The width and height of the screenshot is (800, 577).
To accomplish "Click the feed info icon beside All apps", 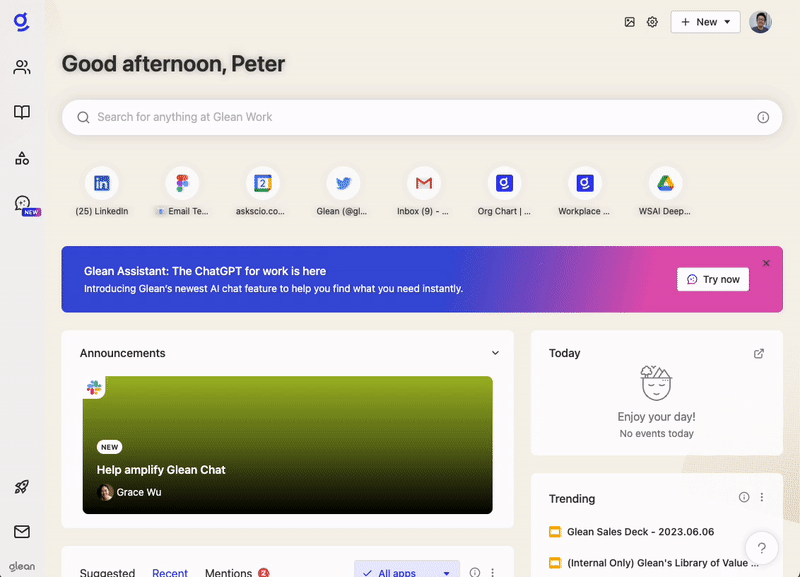I will (474, 572).
